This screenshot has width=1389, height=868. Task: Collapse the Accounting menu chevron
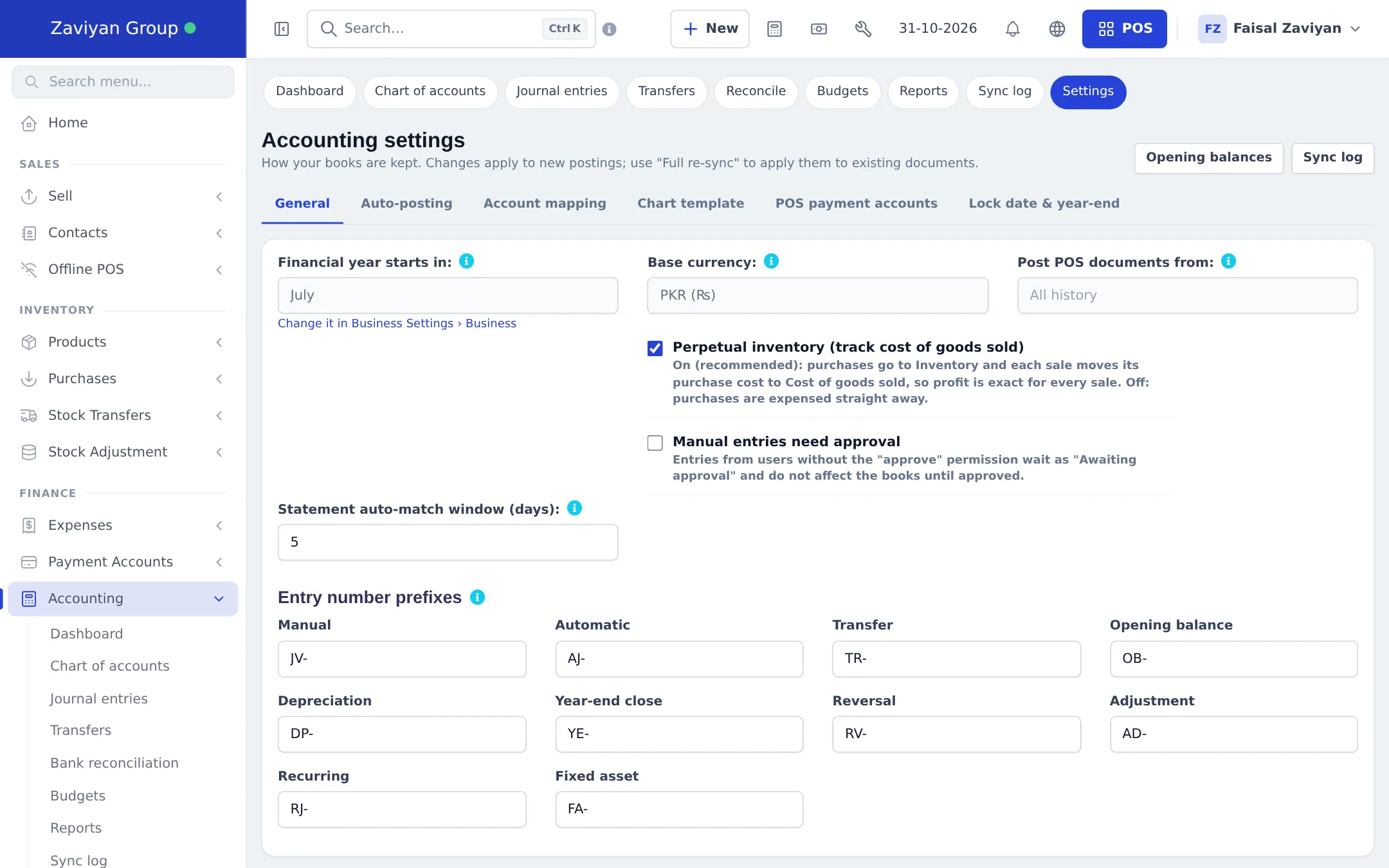(219, 599)
